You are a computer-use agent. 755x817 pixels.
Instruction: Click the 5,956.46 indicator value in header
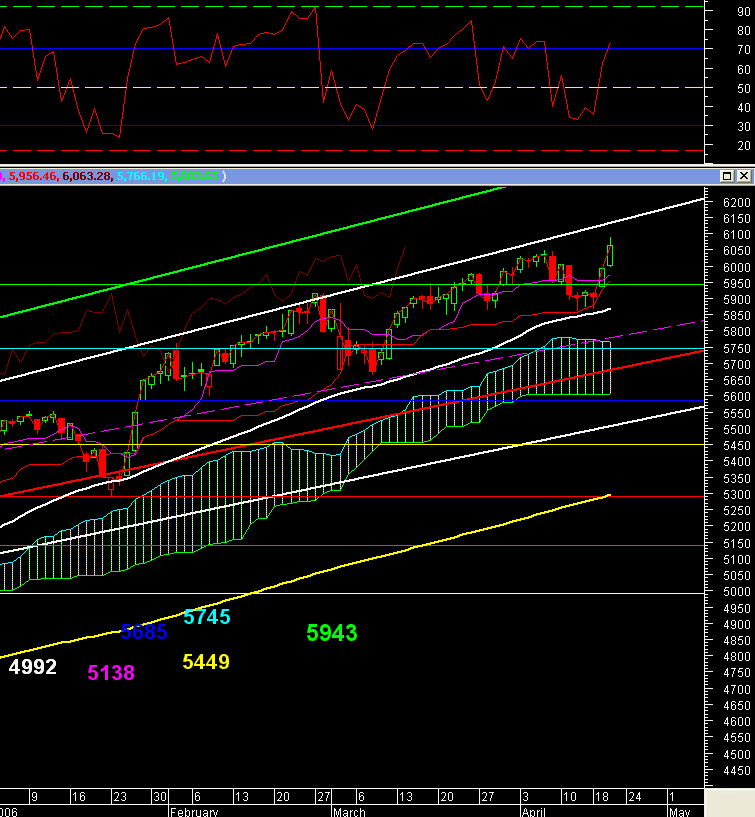tap(32, 176)
